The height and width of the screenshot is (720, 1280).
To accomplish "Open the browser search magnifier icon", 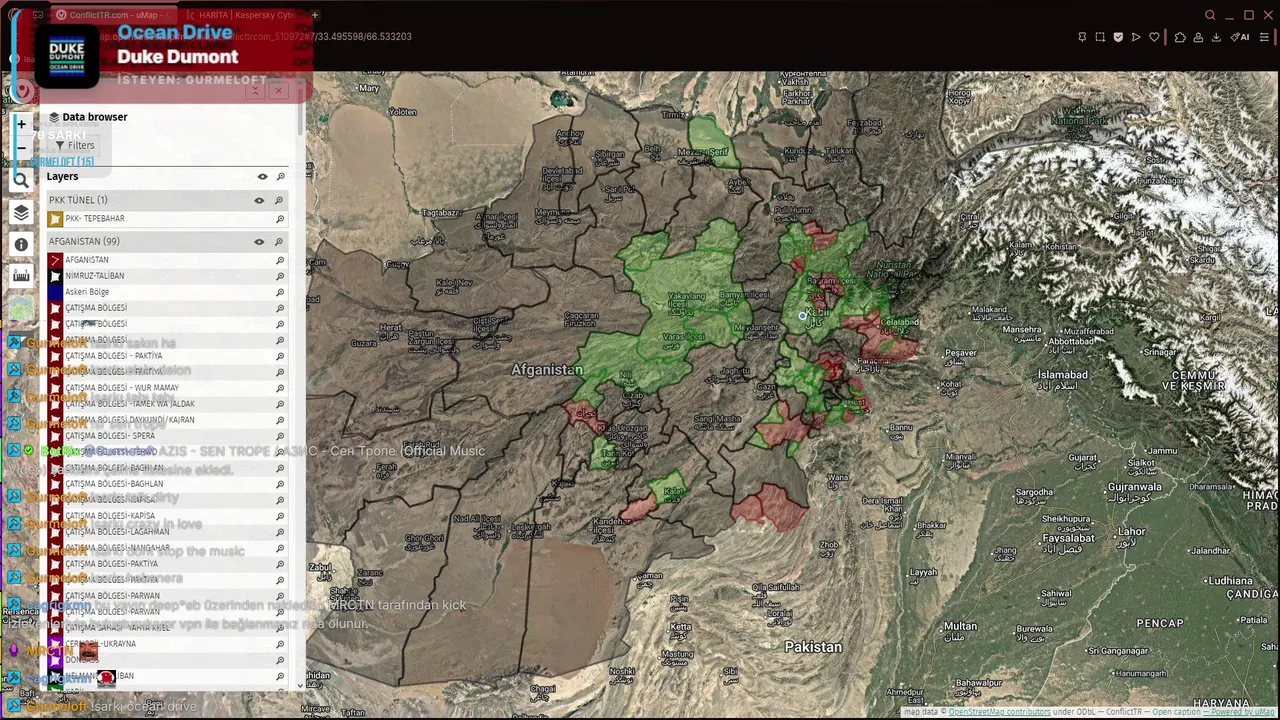I will [1210, 15].
